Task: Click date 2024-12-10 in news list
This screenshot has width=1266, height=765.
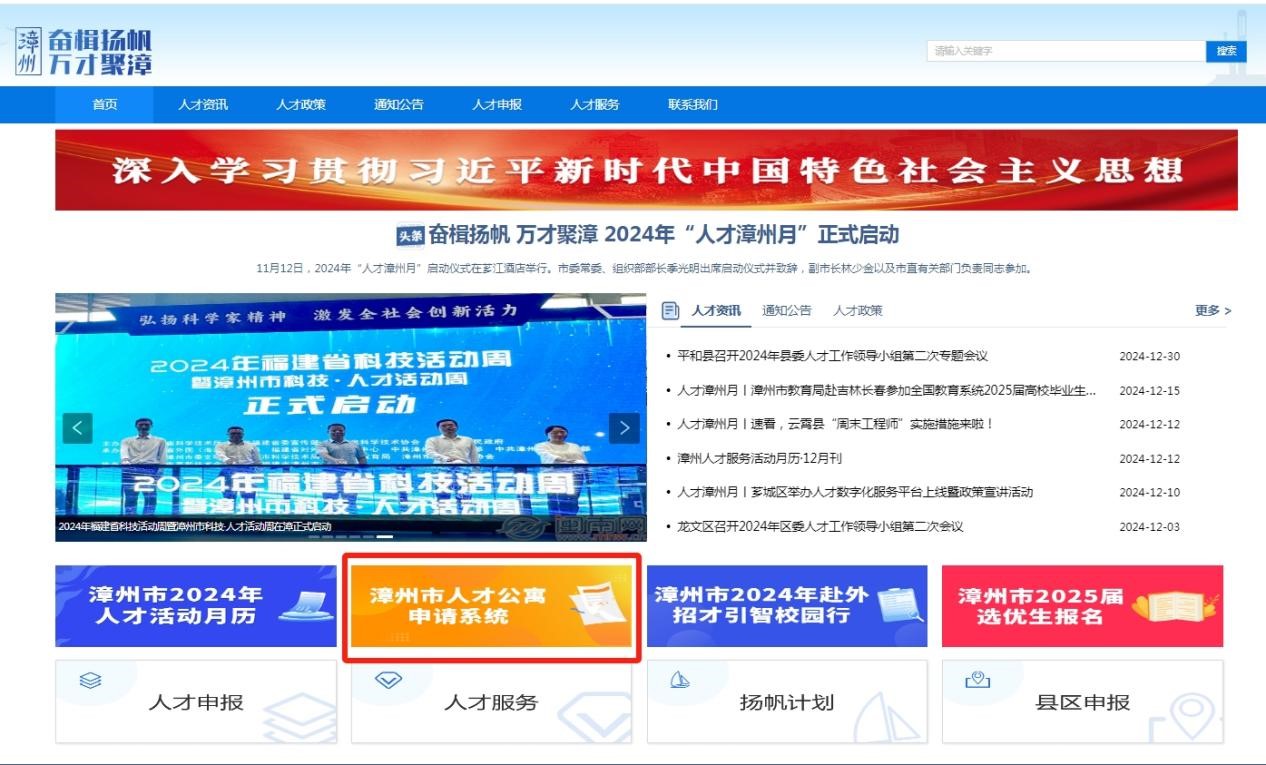Action: (1149, 493)
